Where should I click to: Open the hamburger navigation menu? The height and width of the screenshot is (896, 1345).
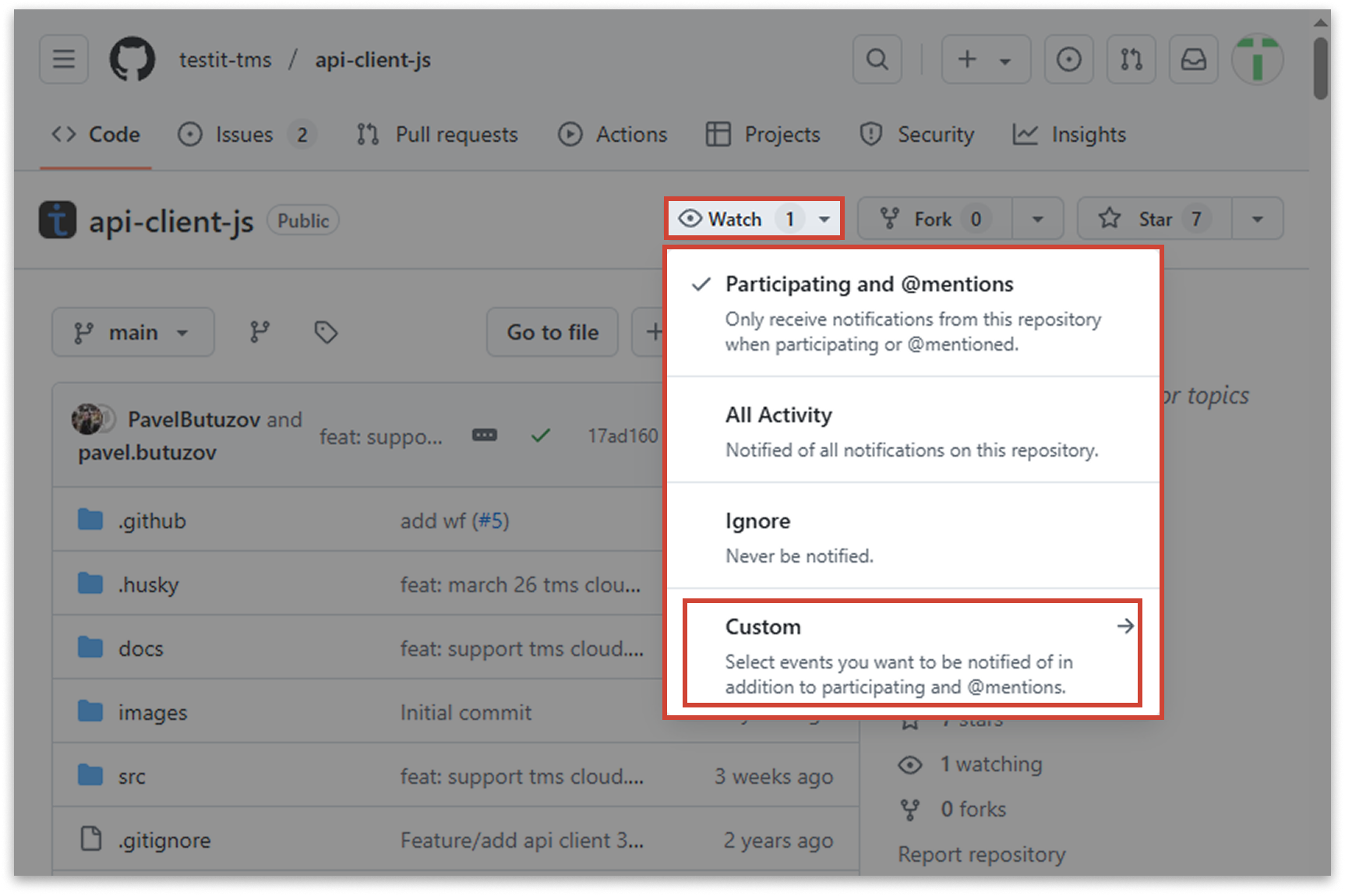pyautogui.click(x=64, y=59)
